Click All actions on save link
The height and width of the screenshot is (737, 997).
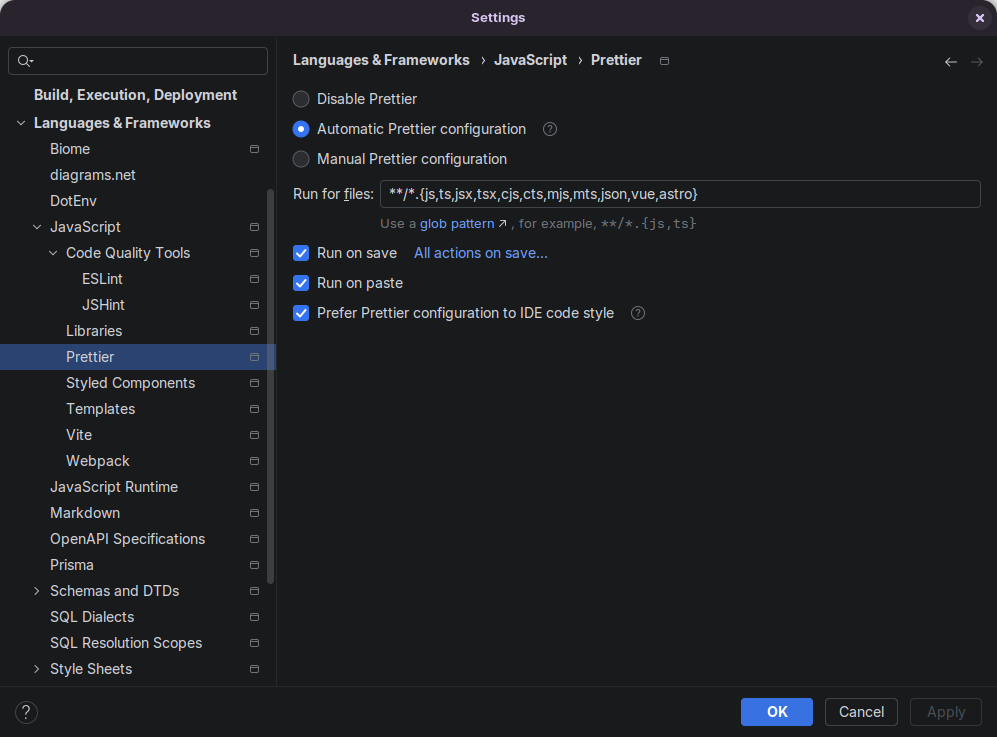[x=480, y=253]
